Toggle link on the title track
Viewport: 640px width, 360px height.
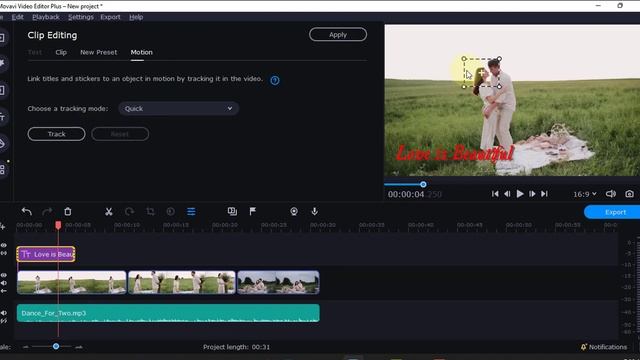click(4, 253)
